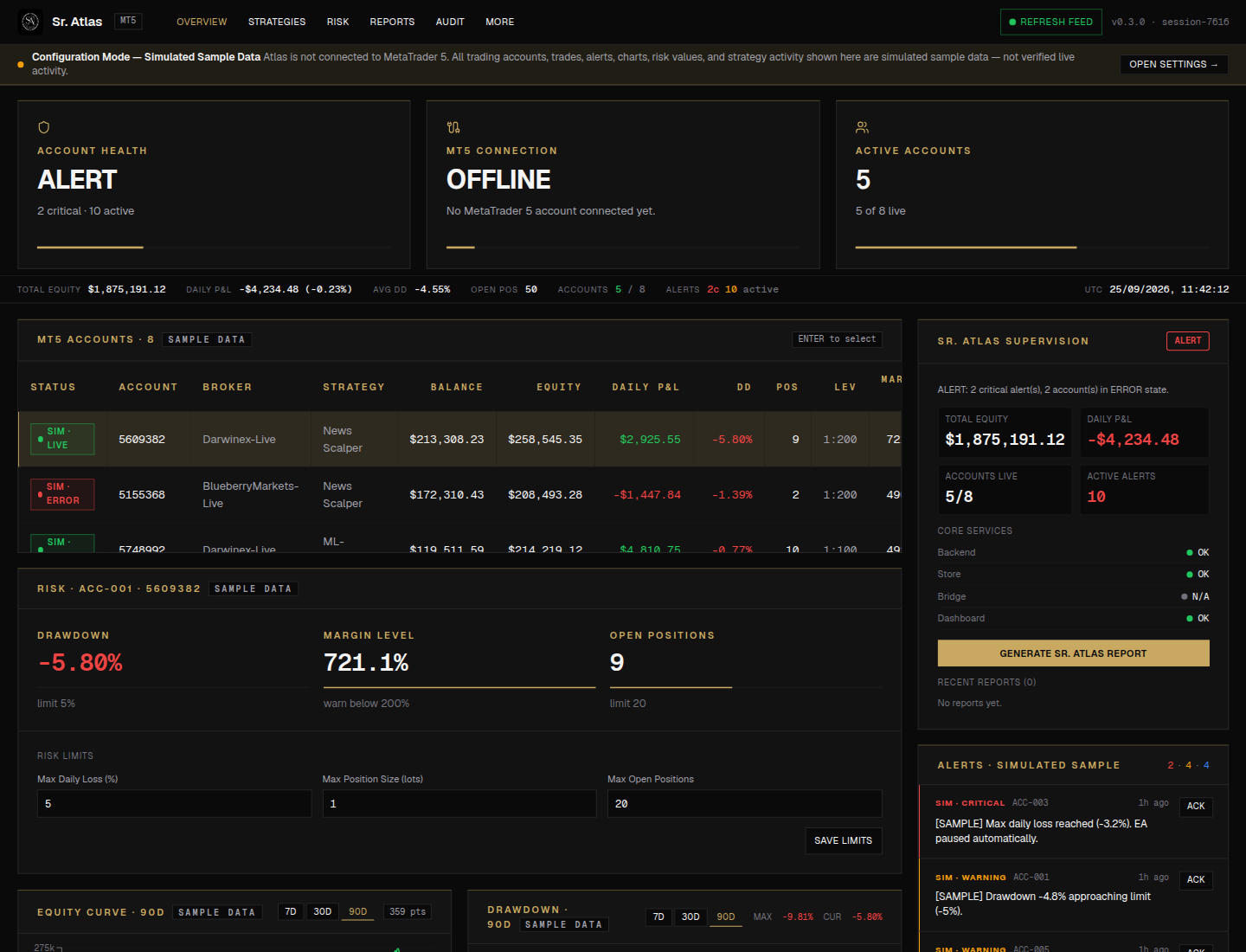This screenshot has height=952, width=1246.
Task: Sort by the Strategy column header
Action: (354, 387)
